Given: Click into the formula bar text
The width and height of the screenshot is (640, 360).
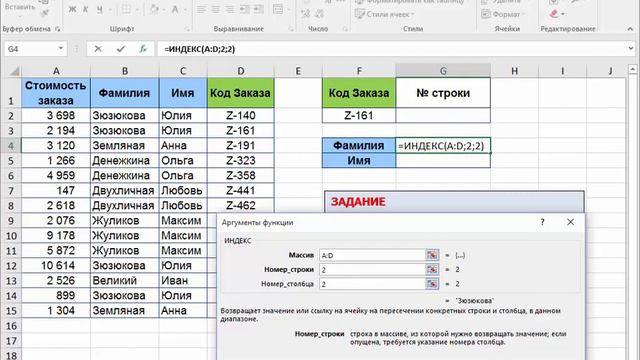Looking at the screenshot, I should [200, 49].
